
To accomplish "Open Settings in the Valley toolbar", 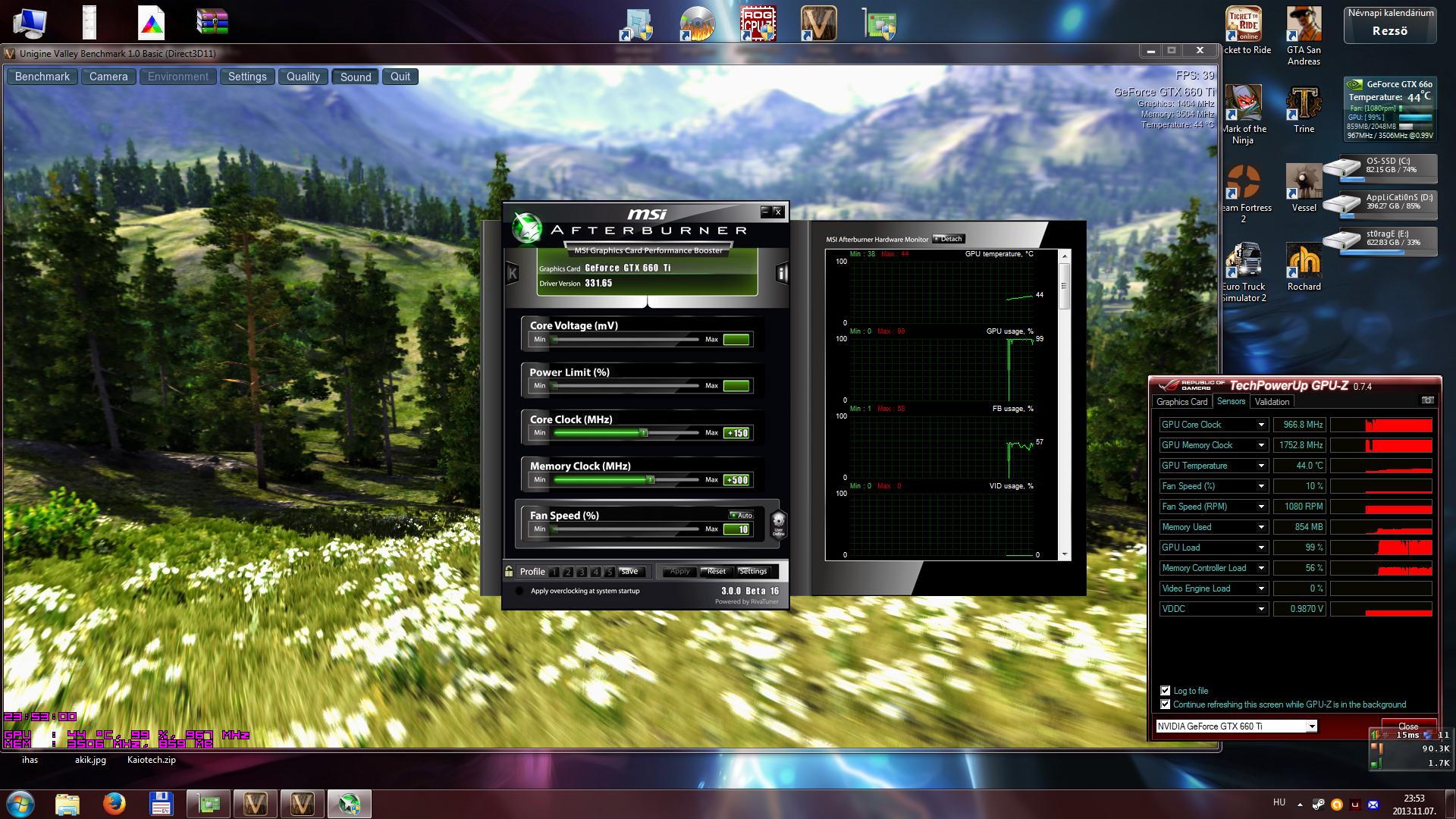I will 247,77.
